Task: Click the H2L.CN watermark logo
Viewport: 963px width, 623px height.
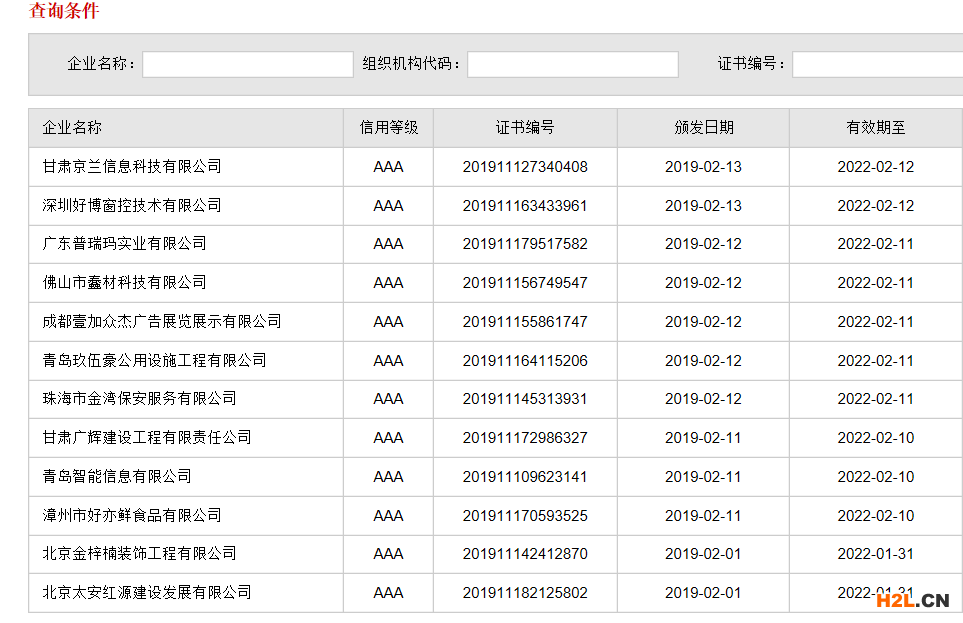Action: point(913,600)
